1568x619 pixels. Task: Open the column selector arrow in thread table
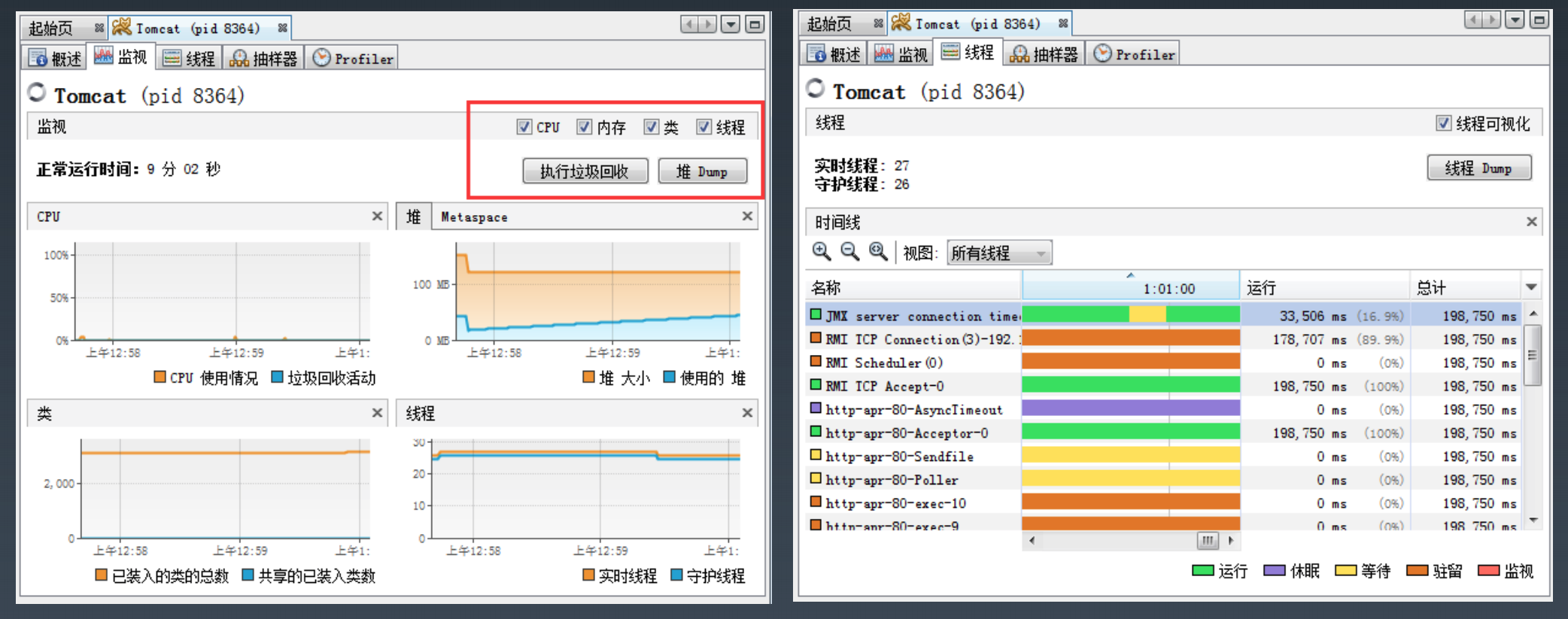1531,287
